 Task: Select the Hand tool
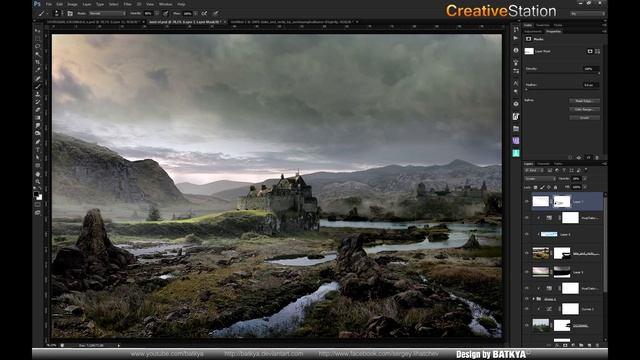coord(38,174)
